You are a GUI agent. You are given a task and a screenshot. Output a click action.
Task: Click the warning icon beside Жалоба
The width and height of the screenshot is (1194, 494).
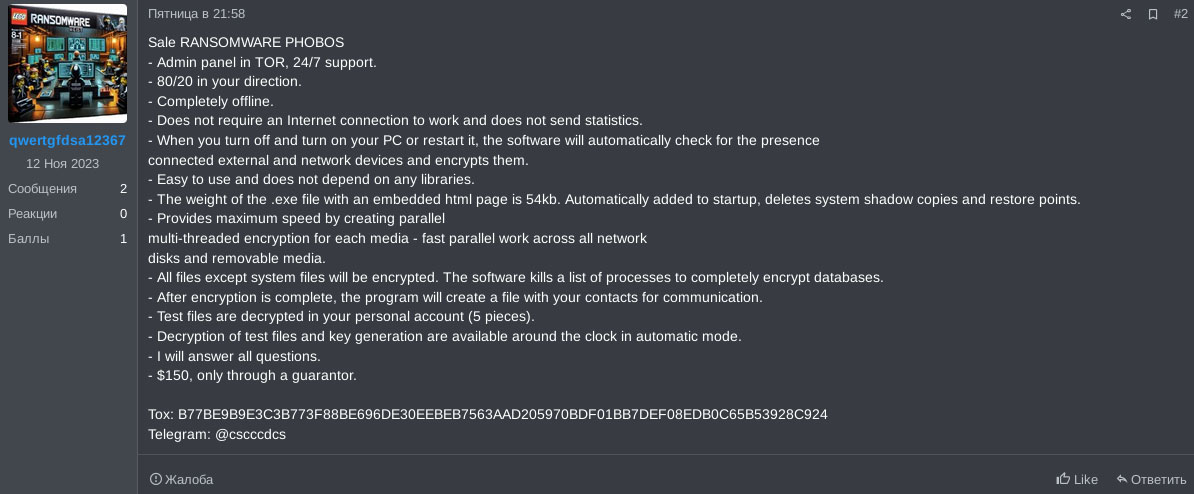tap(156, 479)
